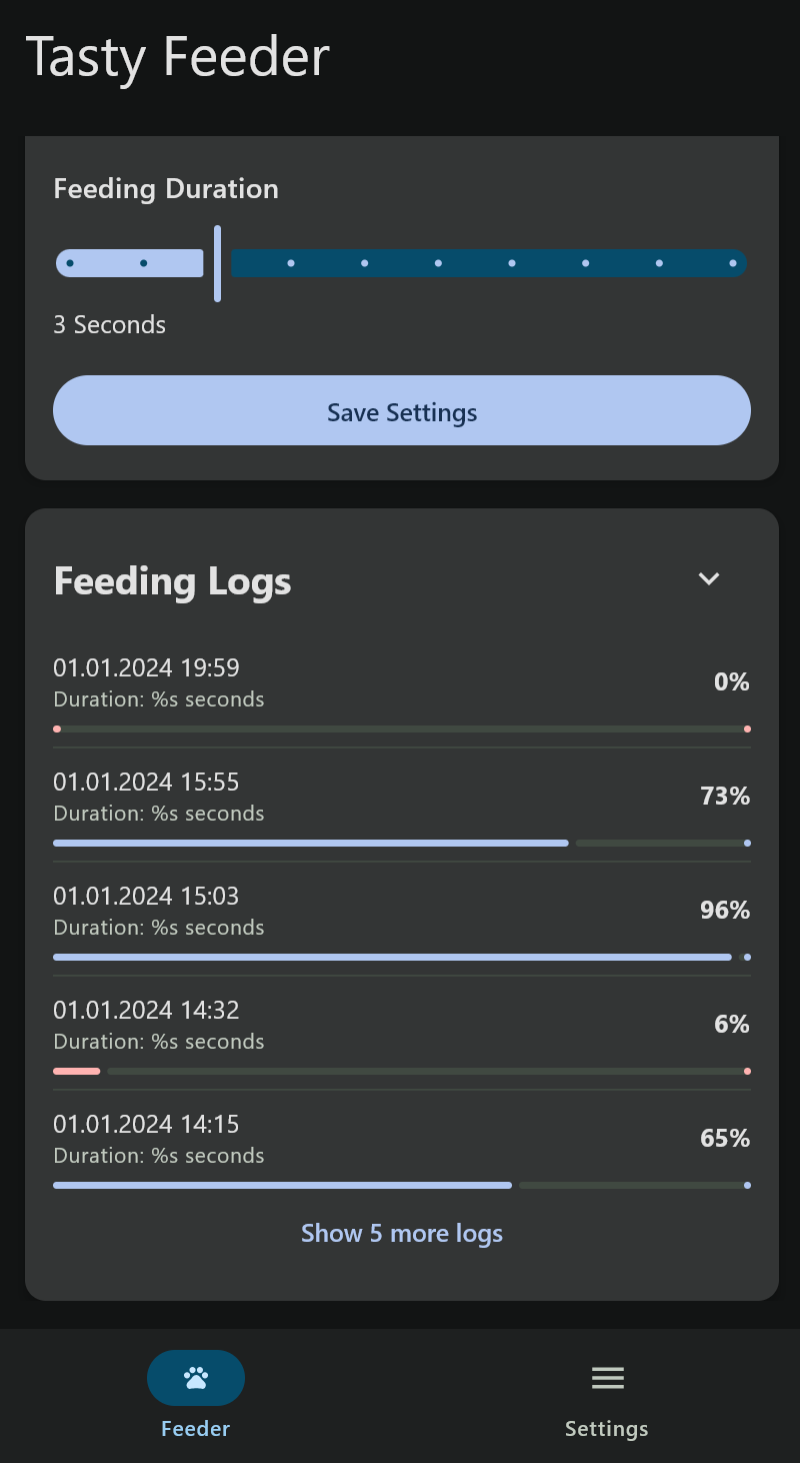Switch to the Feeder tab label
This screenshot has height=1463, width=800.
tap(196, 1428)
